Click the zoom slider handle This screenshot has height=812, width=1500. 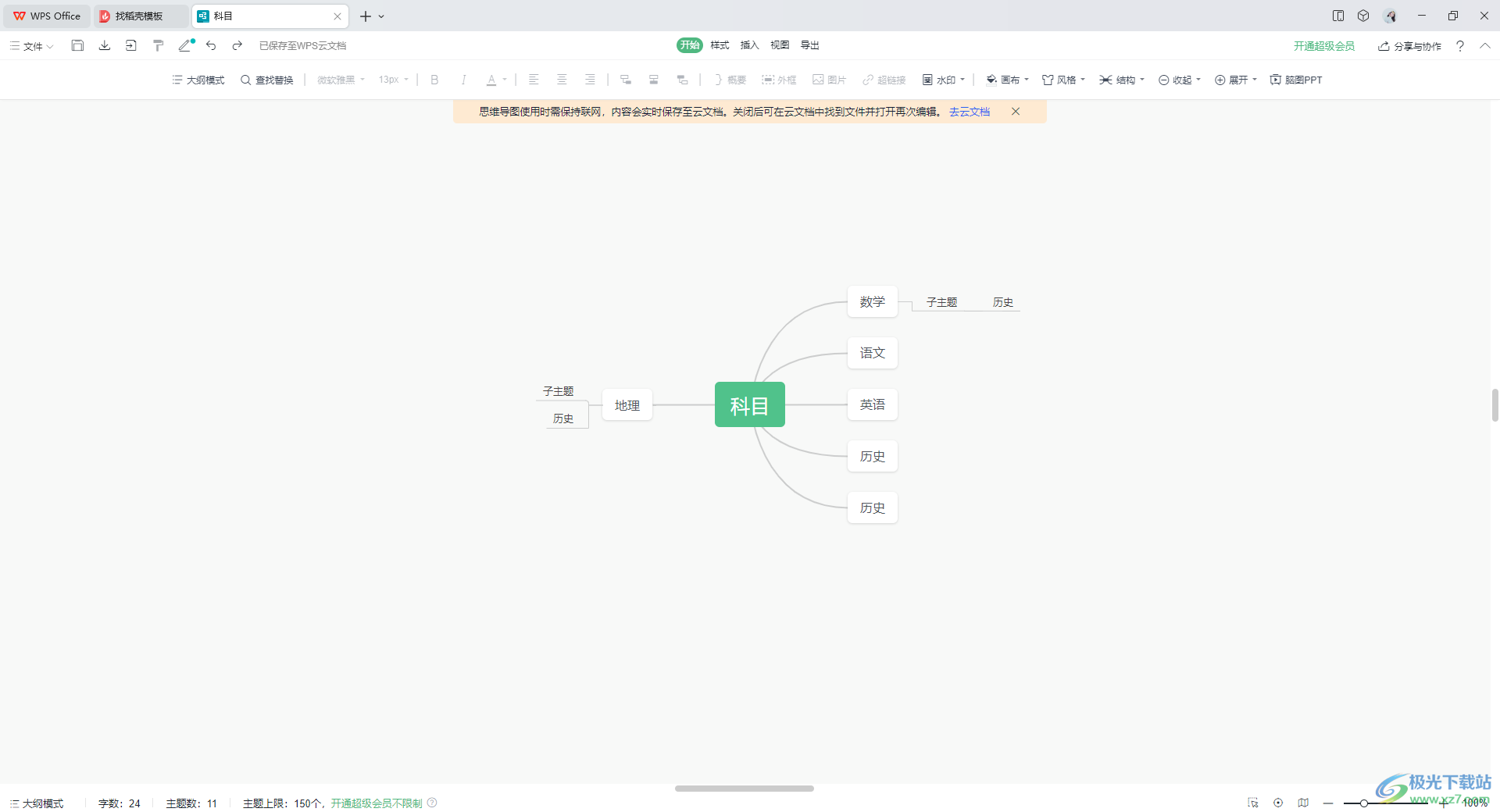click(x=1364, y=803)
